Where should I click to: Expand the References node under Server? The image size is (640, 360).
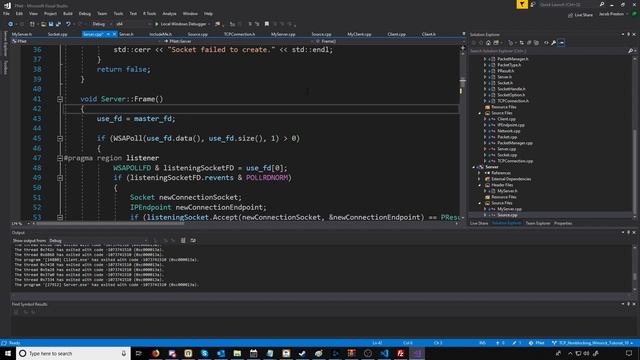[x=480, y=173]
